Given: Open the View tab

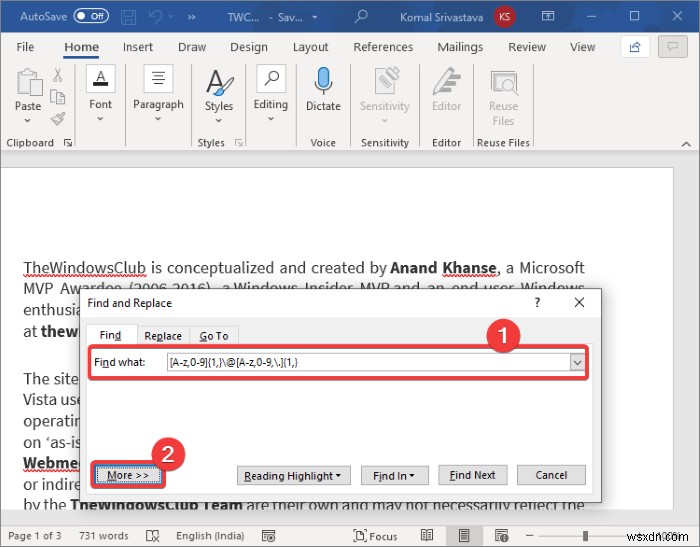Looking at the screenshot, I should click(x=582, y=47).
